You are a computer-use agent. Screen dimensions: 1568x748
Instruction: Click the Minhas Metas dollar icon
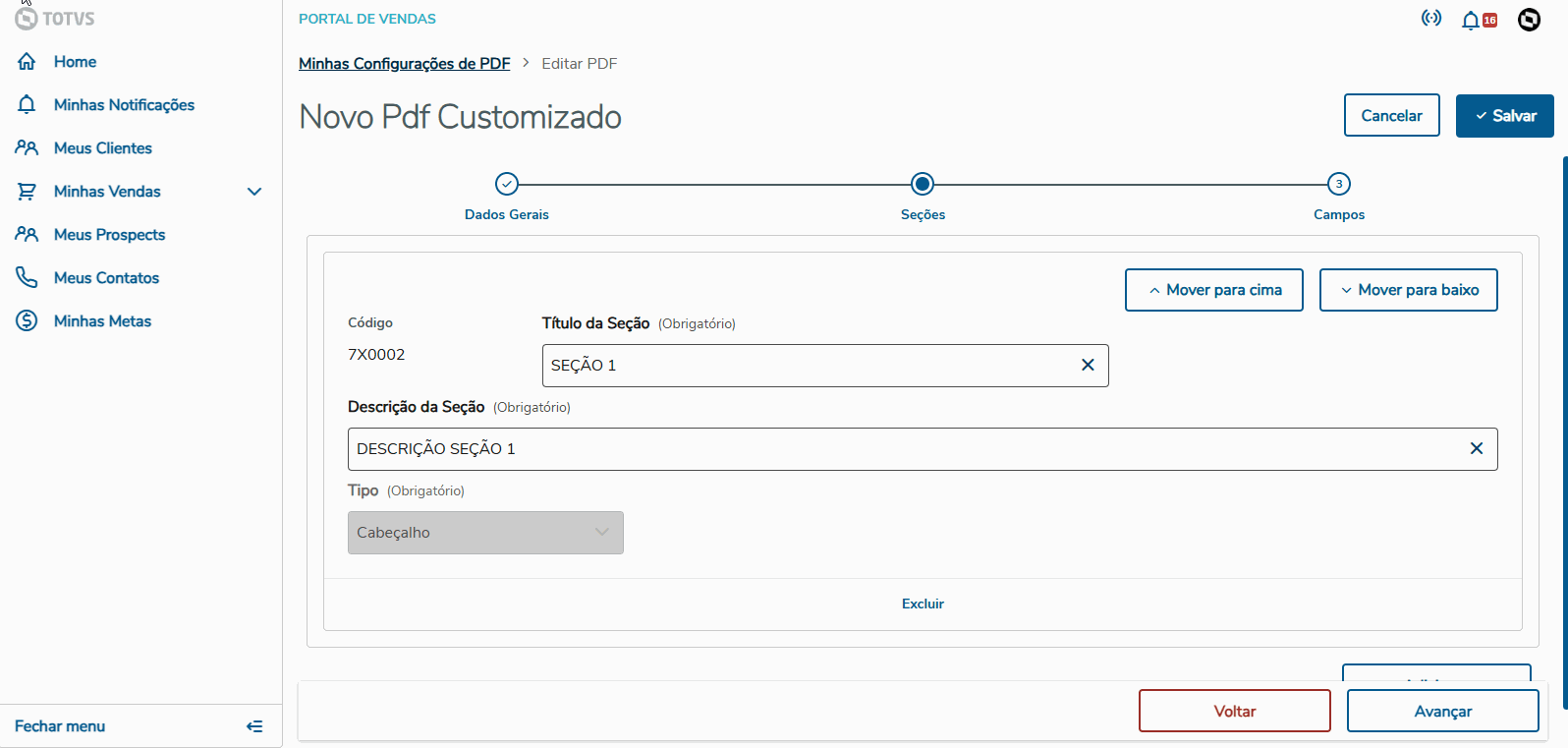point(27,320)
